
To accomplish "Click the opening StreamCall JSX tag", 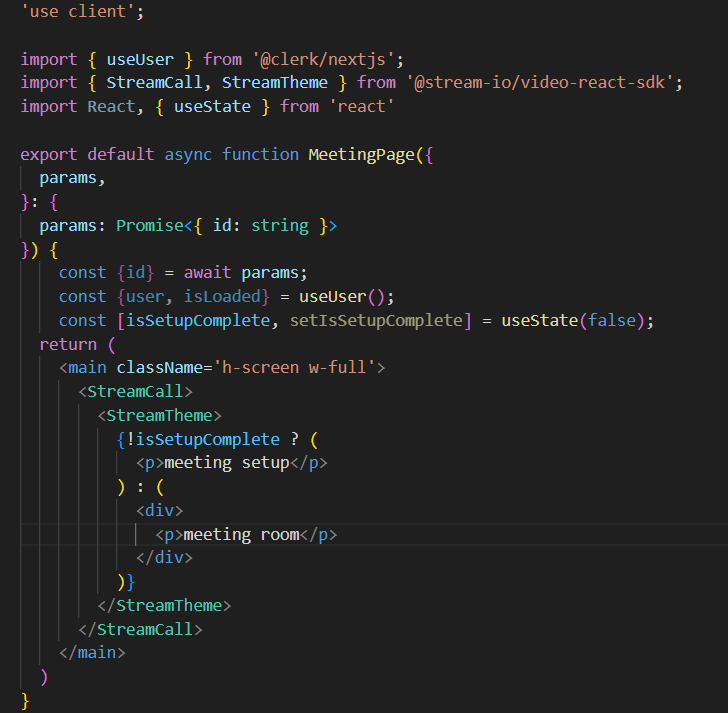I will point(135,391).
